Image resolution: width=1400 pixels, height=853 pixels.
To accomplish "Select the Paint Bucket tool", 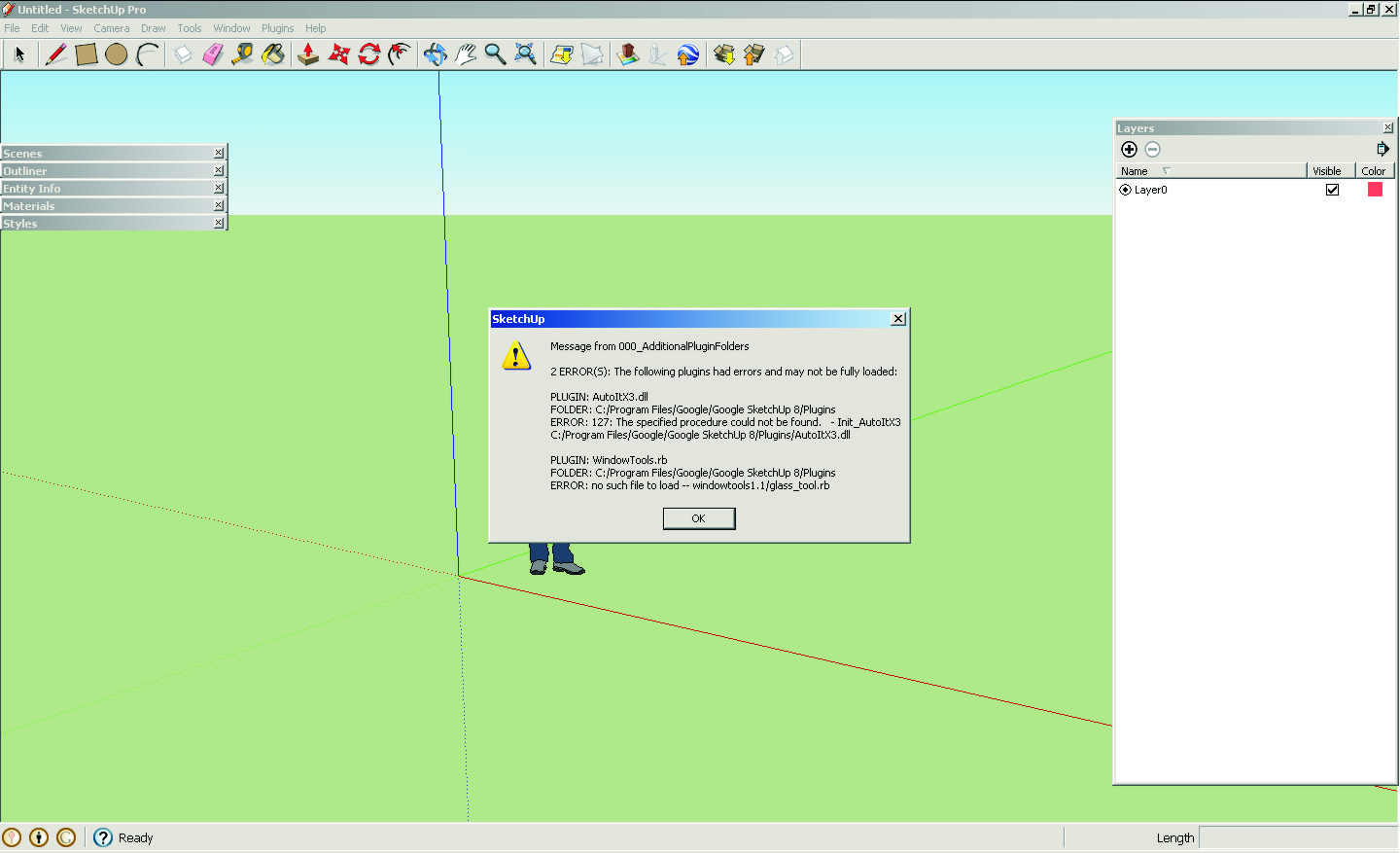I will [273, 54].
